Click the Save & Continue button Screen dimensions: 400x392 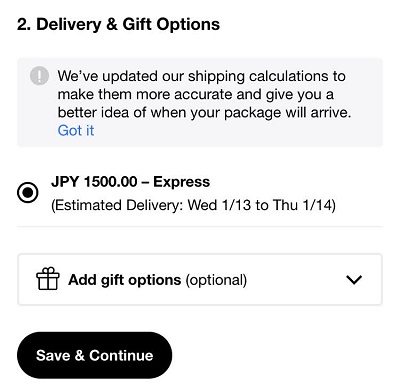(95, 355)
